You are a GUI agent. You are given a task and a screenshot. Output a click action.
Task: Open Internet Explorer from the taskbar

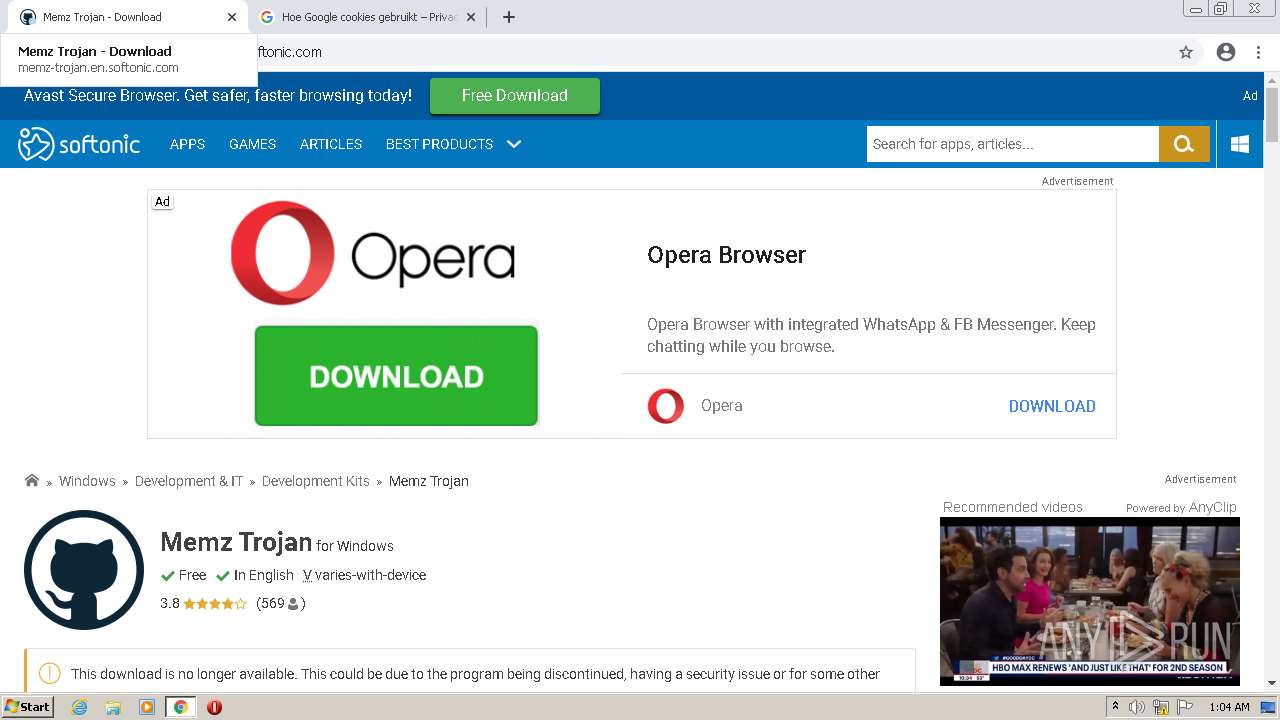tap(79, 707)
